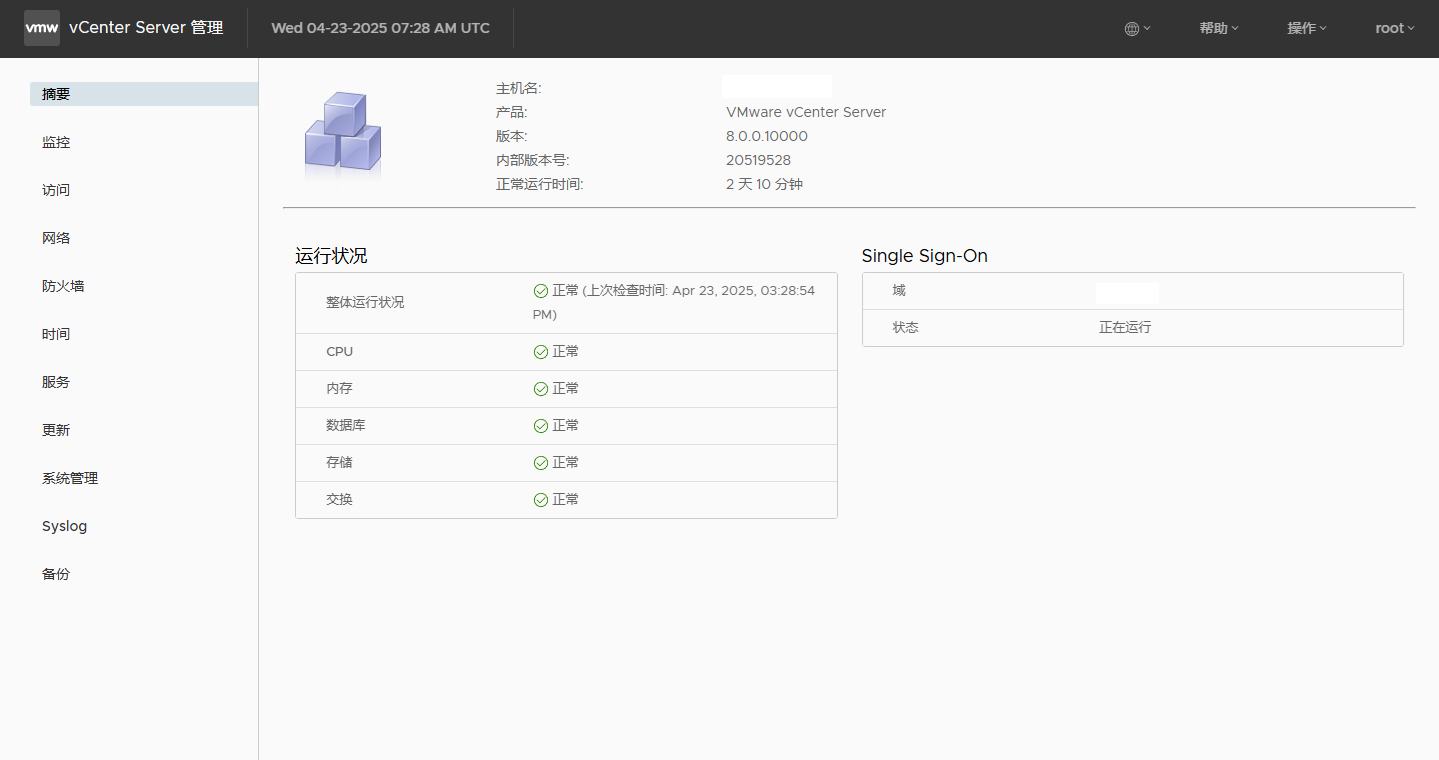Viewport: 1439px width, 760px height.
Task: Click the vCenter Server 管理 title
Action: click(146, 28)
